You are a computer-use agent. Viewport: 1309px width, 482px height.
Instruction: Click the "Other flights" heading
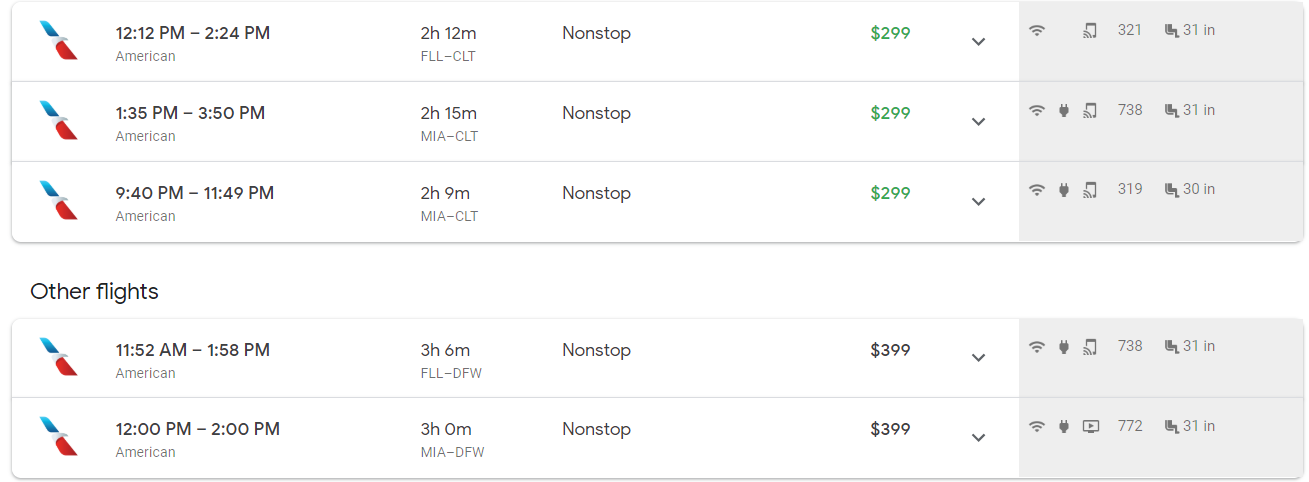coord(94,292)
